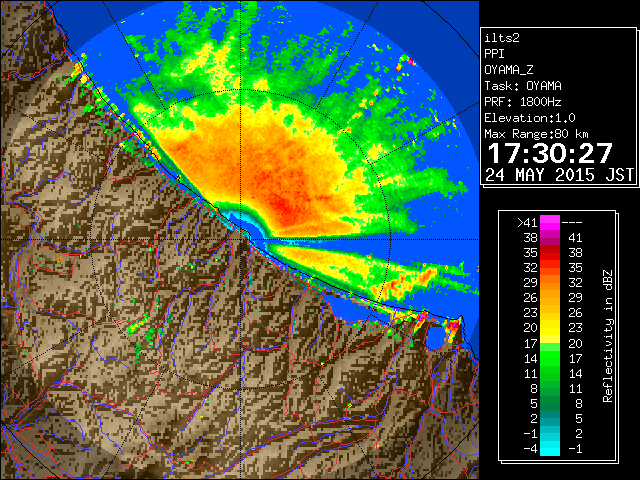Click the -4 legend value label
The width and height of the screenshot is (640, 480).
pos(530,448)
